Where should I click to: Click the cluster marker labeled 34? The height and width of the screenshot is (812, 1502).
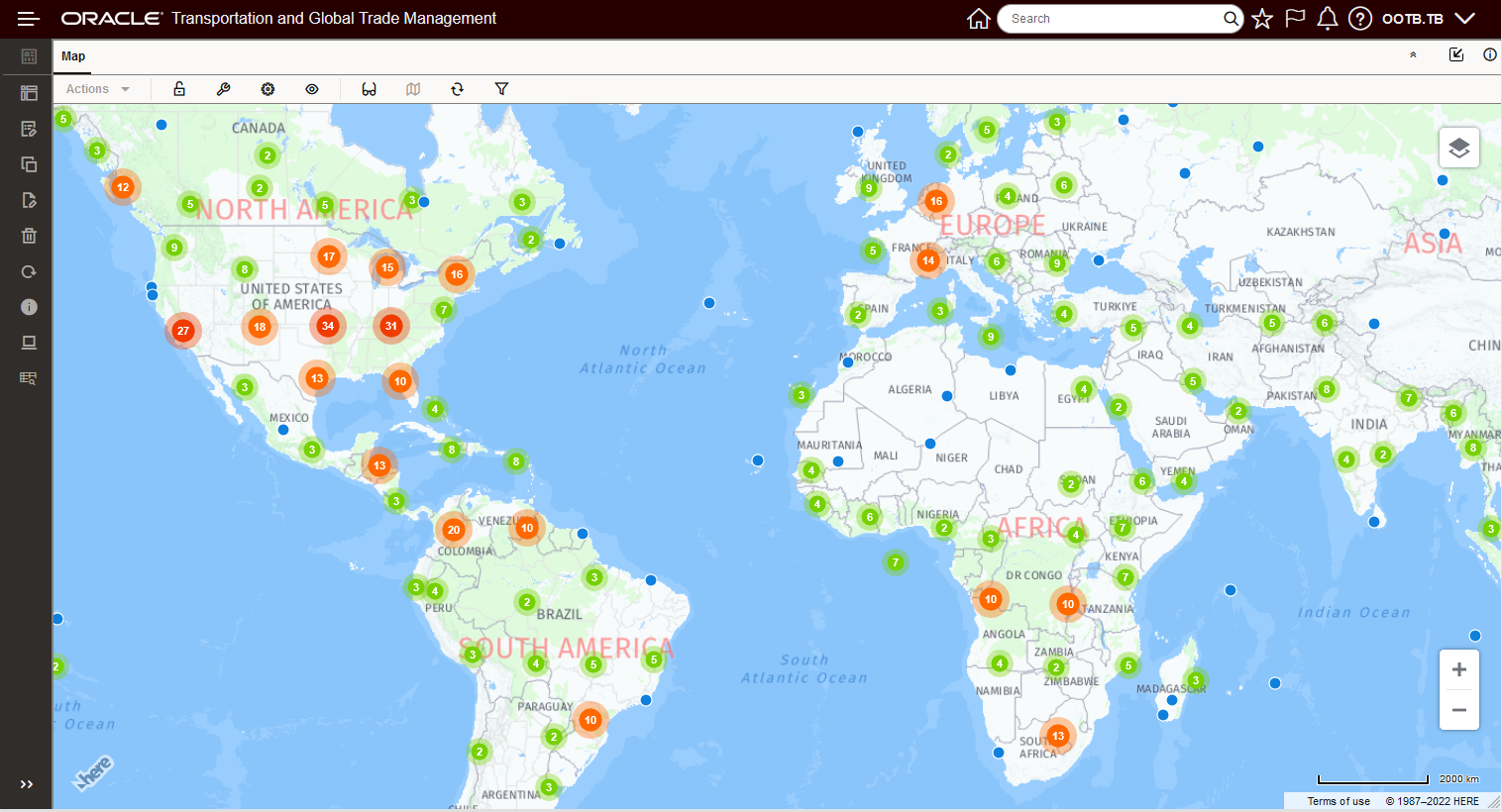pyautogui.click(x=328, y=326)
